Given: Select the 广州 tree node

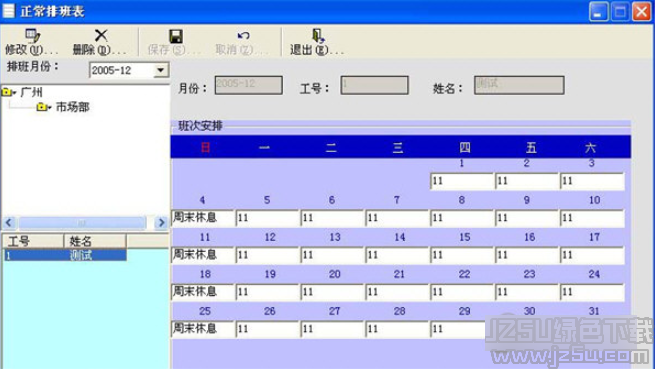Looking at the screenshot, I should coord(31,92).
